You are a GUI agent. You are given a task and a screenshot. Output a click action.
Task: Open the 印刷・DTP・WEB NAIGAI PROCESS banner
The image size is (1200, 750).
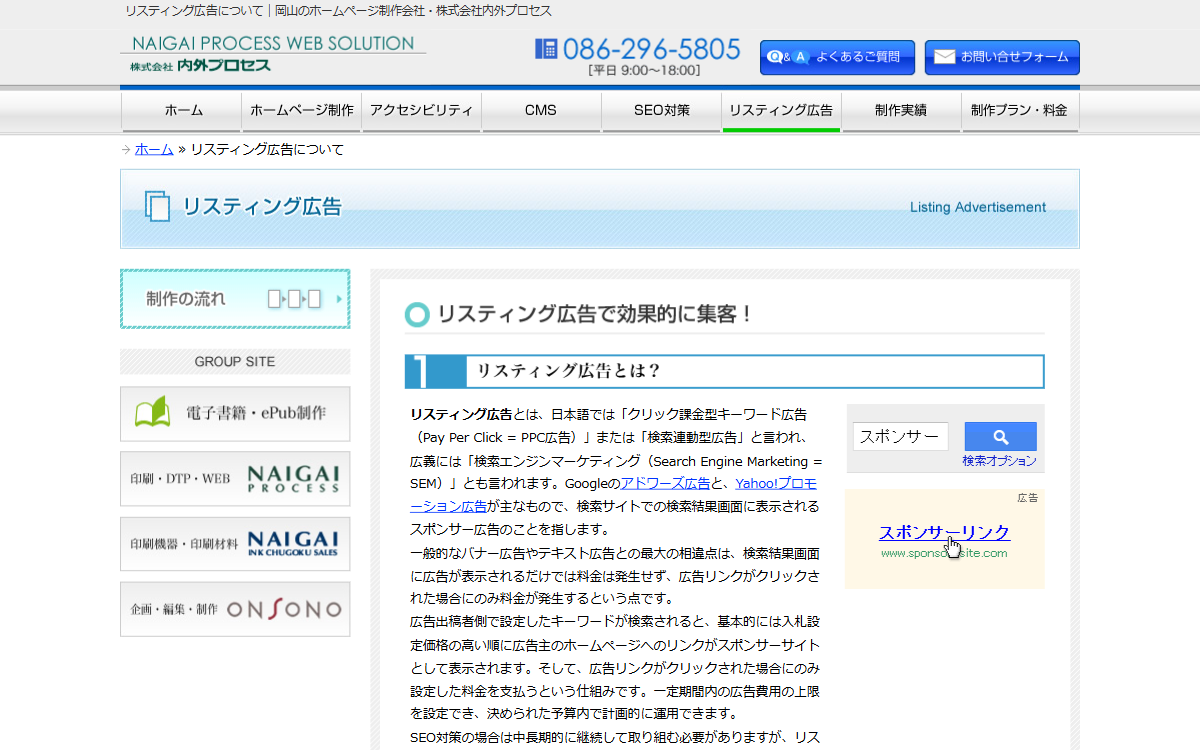coord(235,478)
